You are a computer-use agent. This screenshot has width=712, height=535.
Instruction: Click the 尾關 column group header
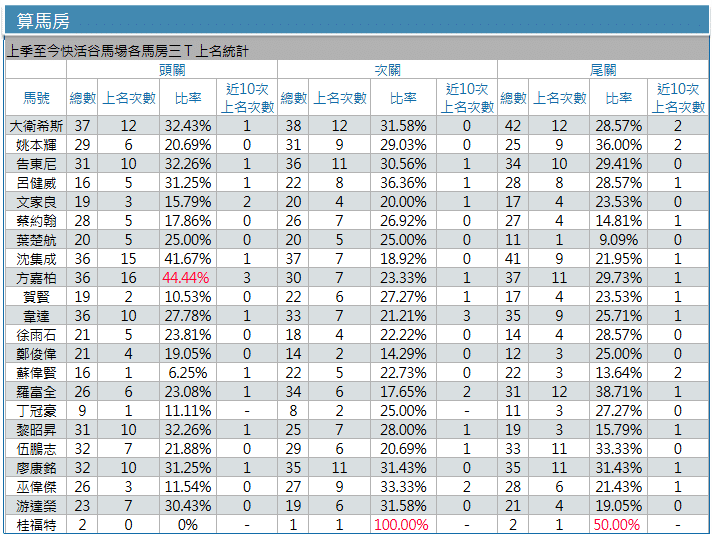coord(603,70)
